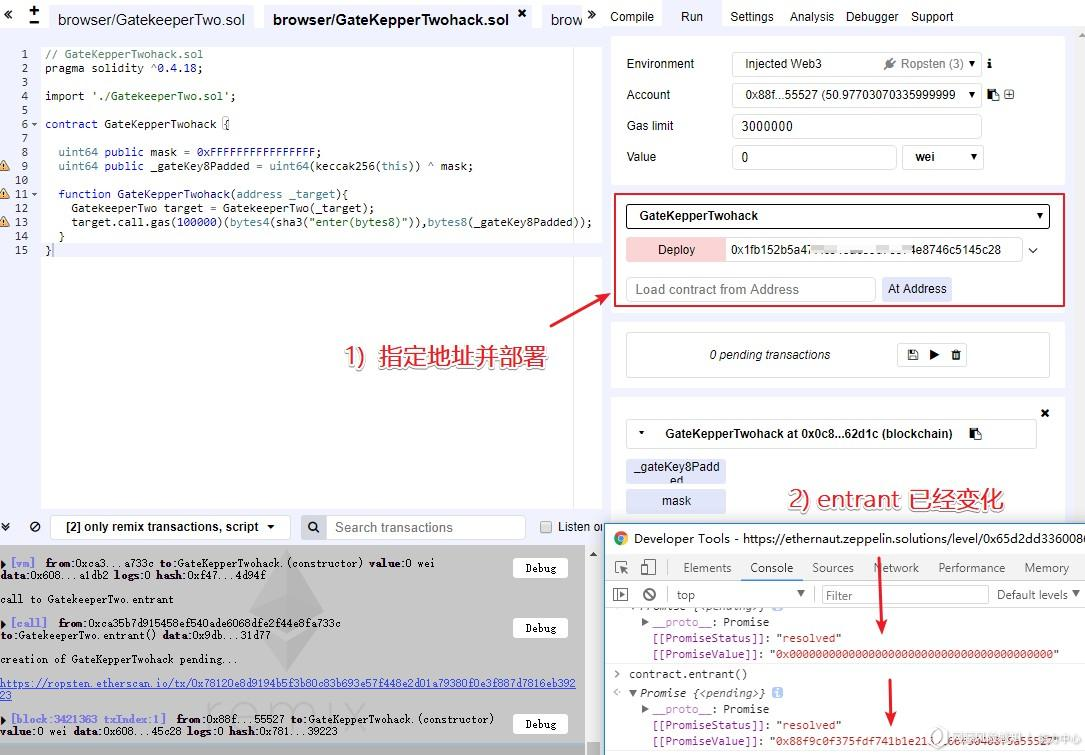Run recorded transactions with play icon
This screenshot has width=1085, height=755.
click(x=934, y=354)
